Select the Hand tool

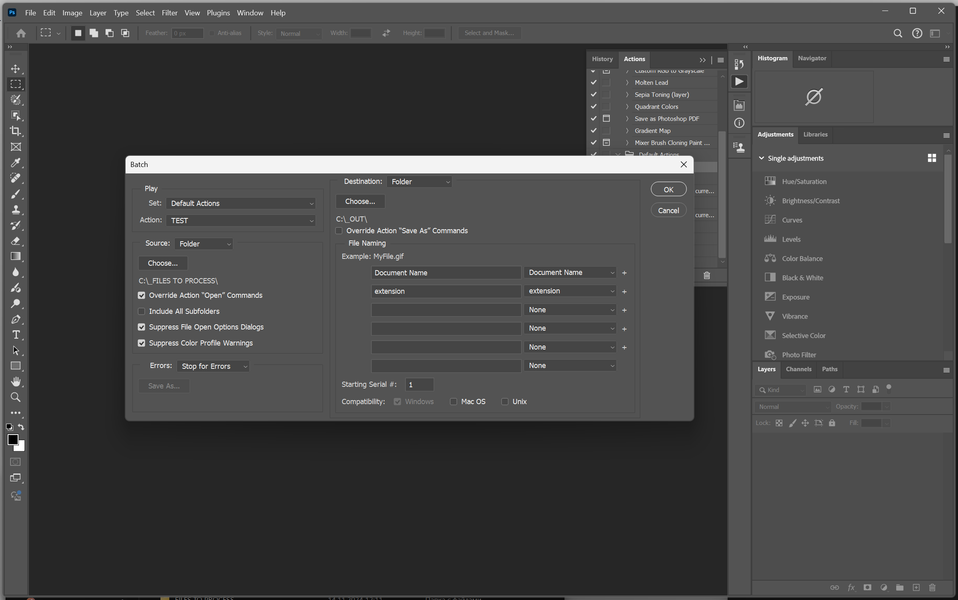(x=16, y=381)
